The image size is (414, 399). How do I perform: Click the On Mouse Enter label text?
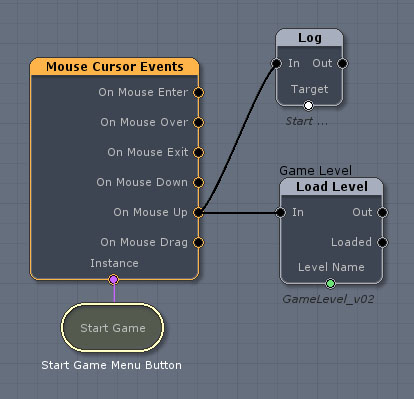point(143,92)
